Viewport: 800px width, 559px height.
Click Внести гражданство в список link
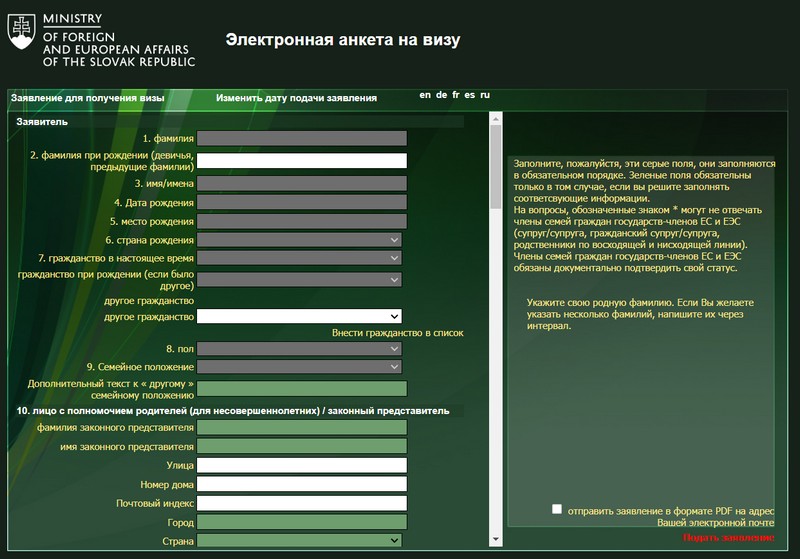[x=397, y=333]
